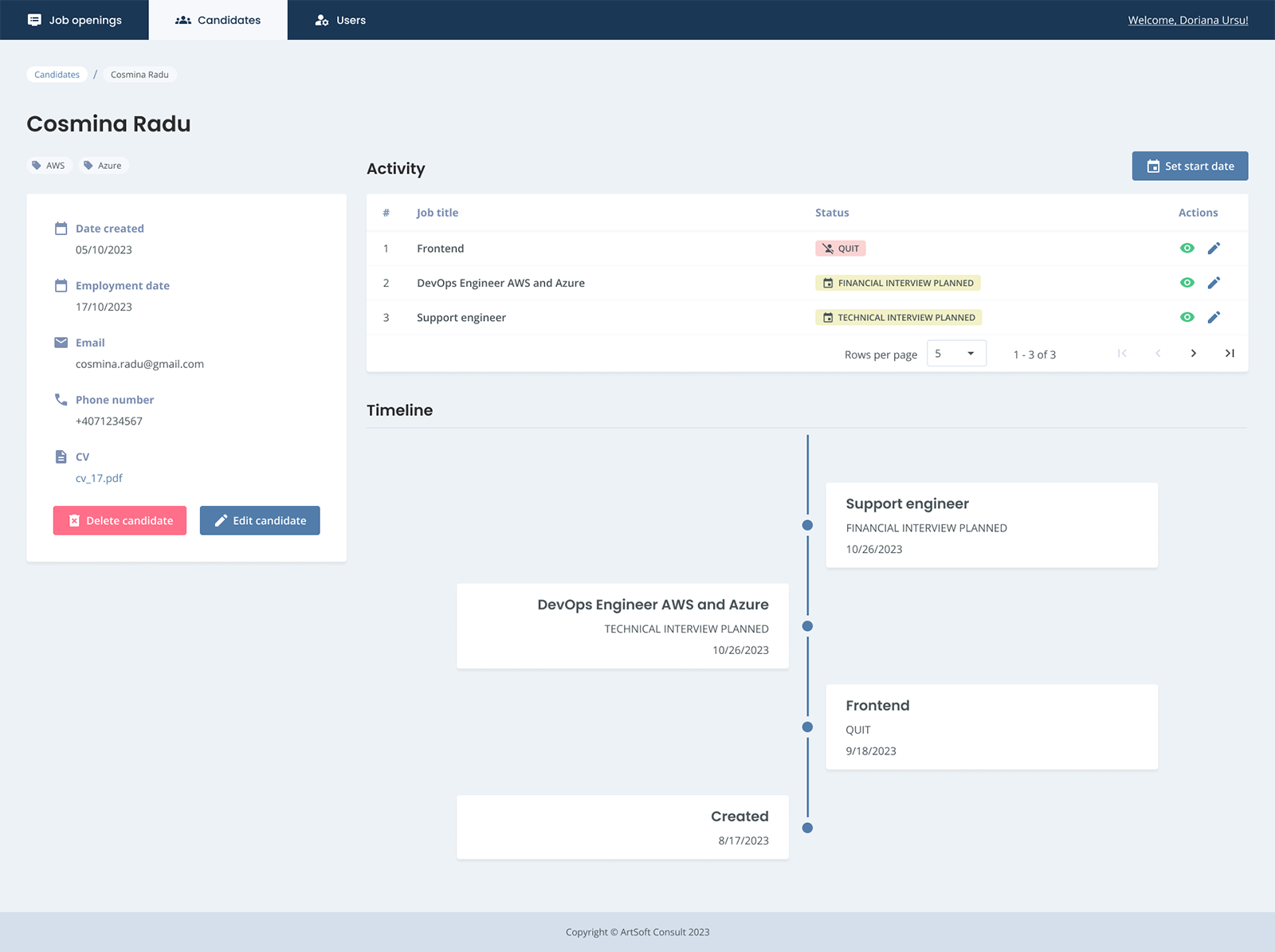Click the FINANCIAL INTERVIEW PLANNED status badge in the table

pos(898,283)
